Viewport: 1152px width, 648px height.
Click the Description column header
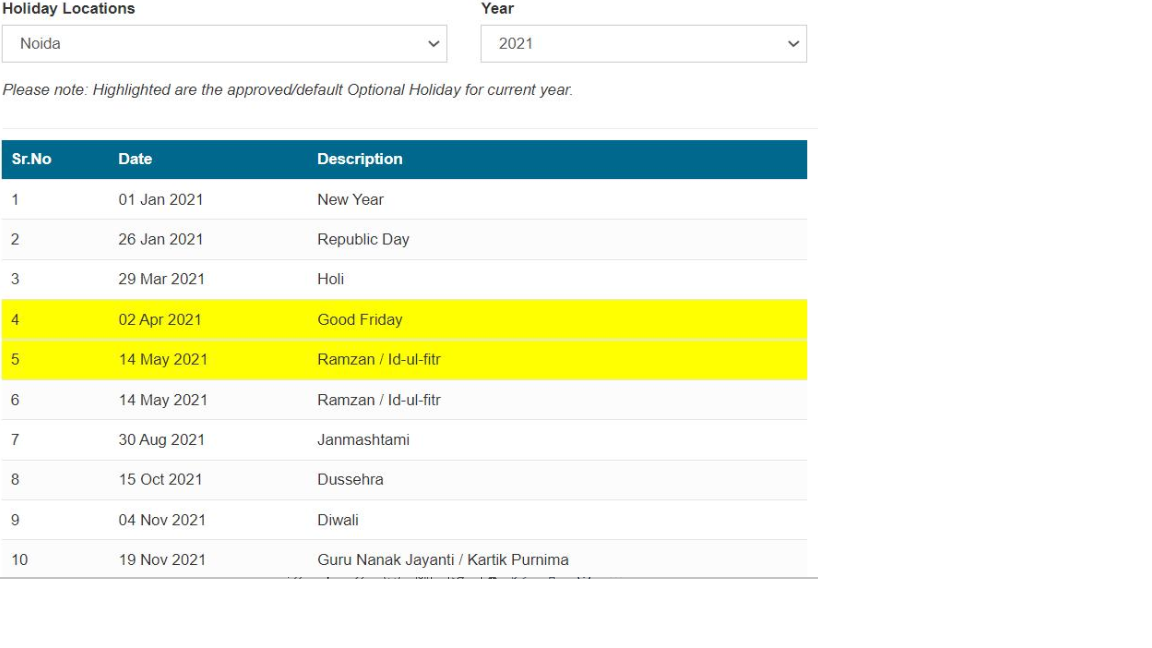pyautogui.click(x=360, y=159)
